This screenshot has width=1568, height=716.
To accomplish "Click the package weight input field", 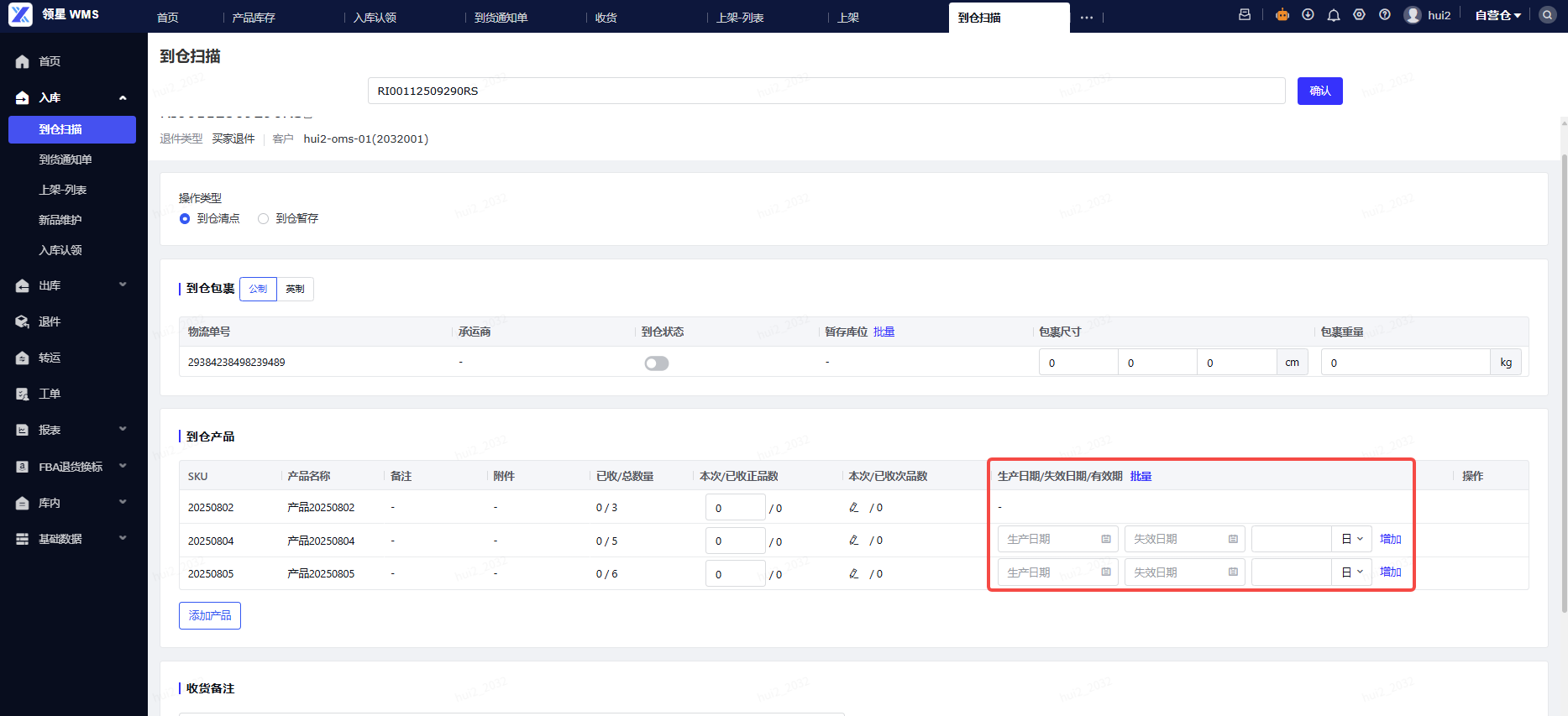I will pyautogui.click(x=1405, y=363).
